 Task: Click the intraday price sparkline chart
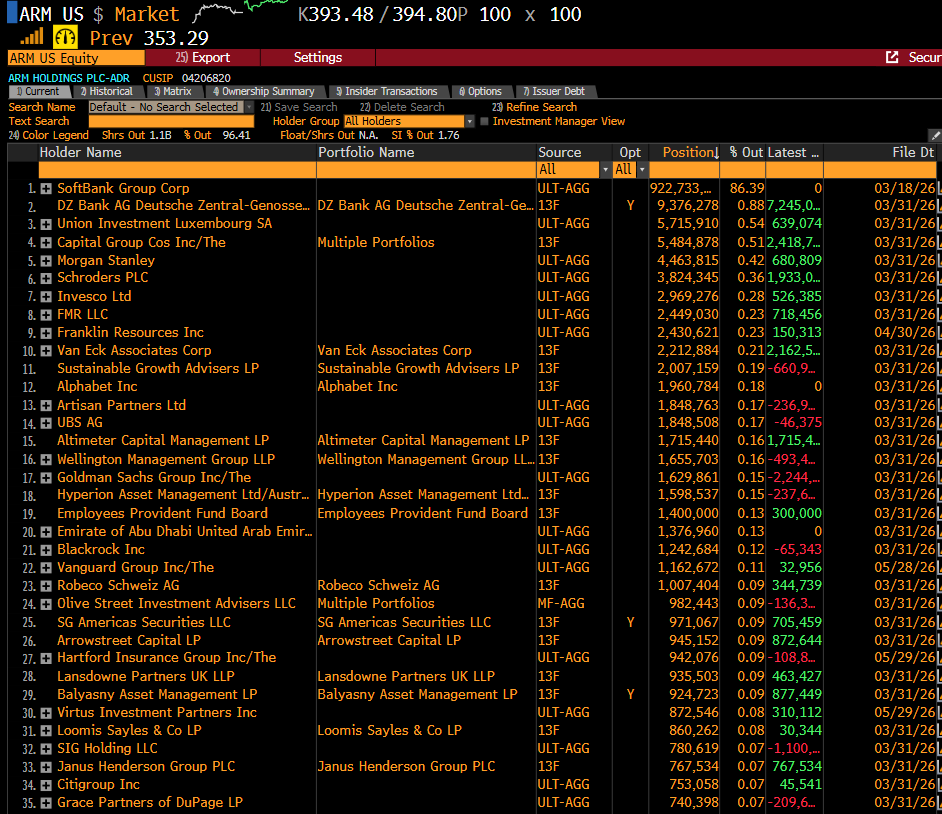click(x=240, y=10)
